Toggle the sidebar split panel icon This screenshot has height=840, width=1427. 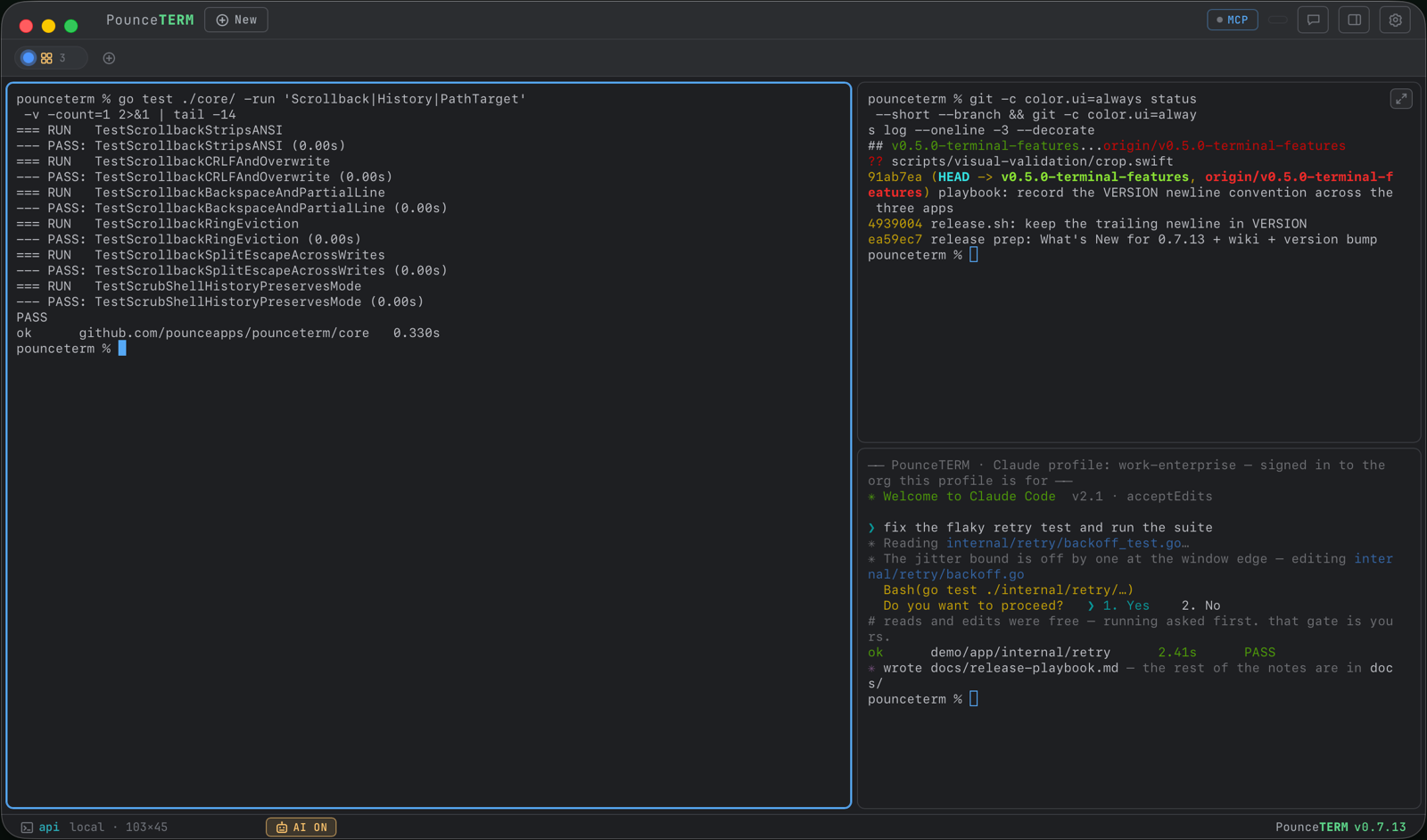tap(1355, 20)
